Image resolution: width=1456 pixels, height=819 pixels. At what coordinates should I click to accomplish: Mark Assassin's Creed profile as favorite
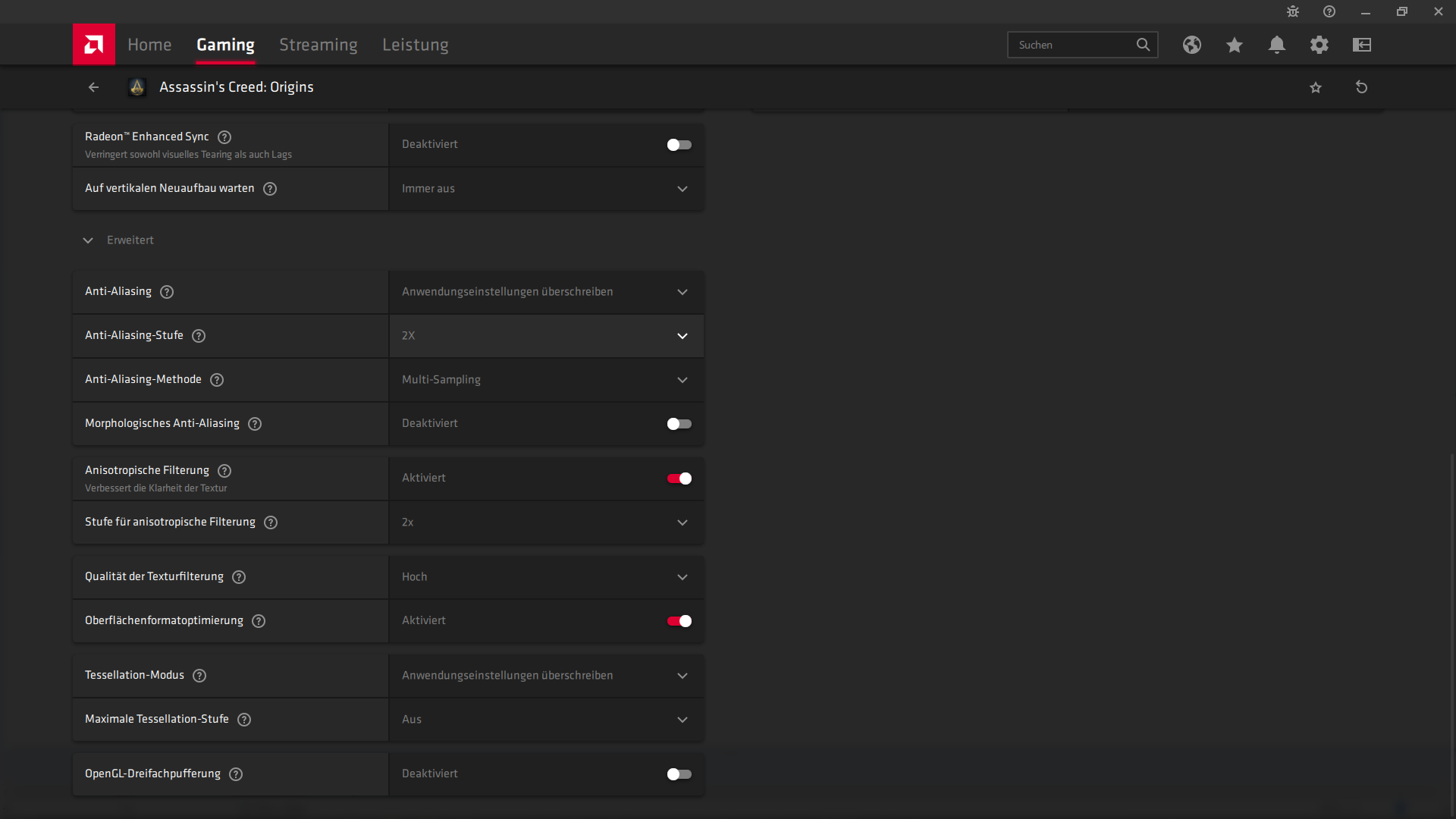pos(1315,87)
